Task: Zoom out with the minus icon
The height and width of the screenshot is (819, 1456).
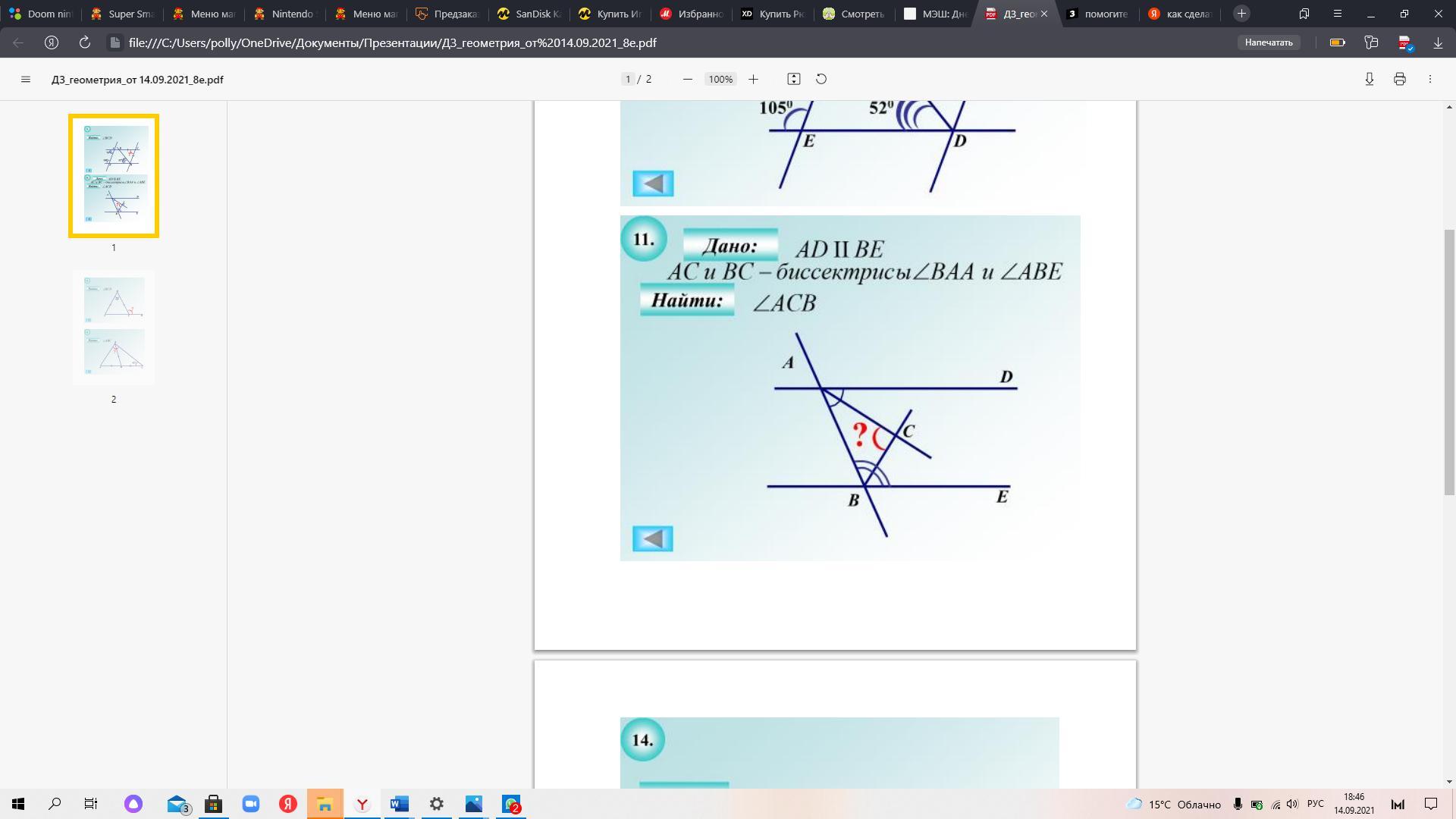Action: point(687,80)
